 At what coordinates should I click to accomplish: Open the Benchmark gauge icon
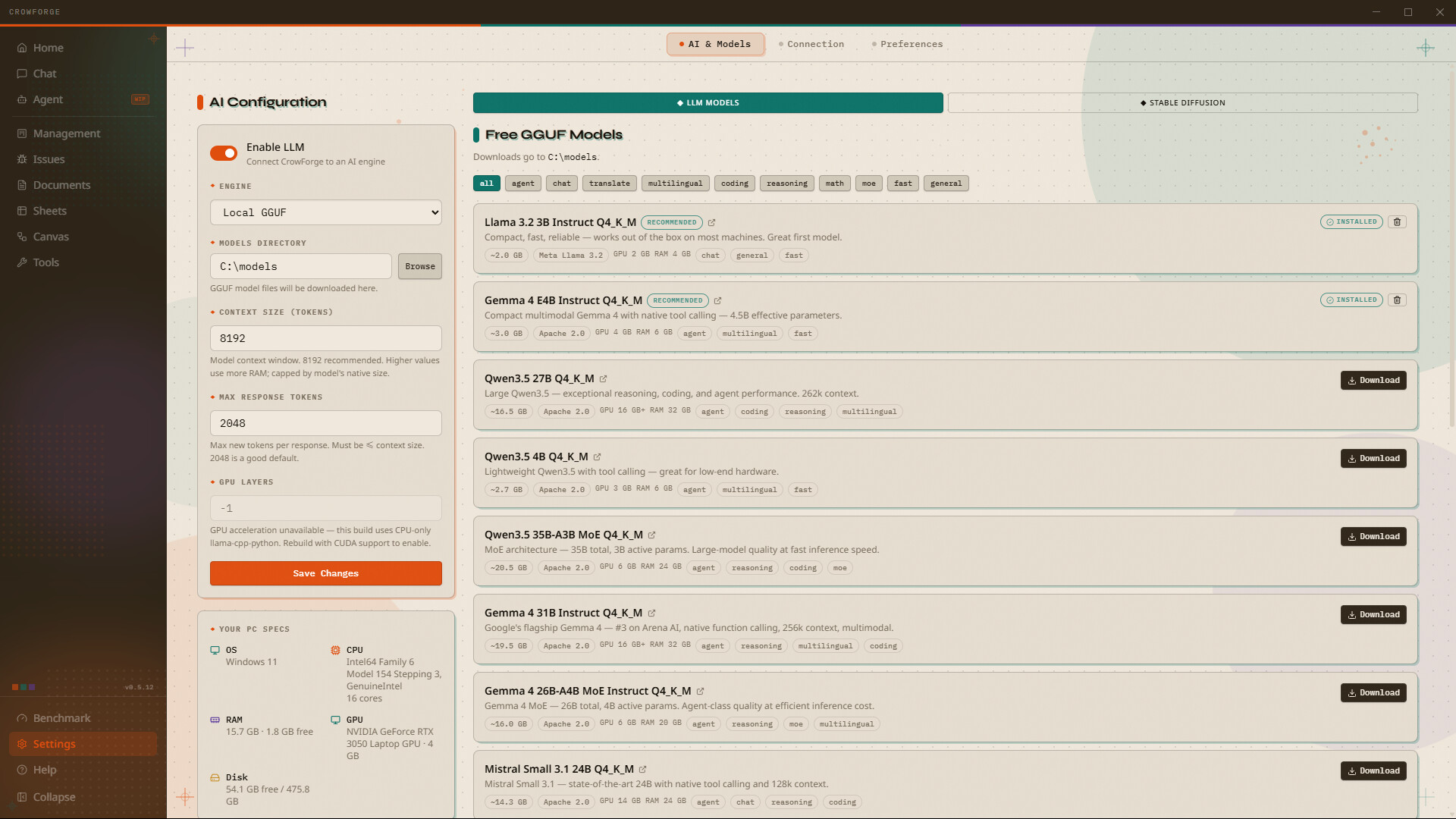pyautogui.click(x=22, y=718)
